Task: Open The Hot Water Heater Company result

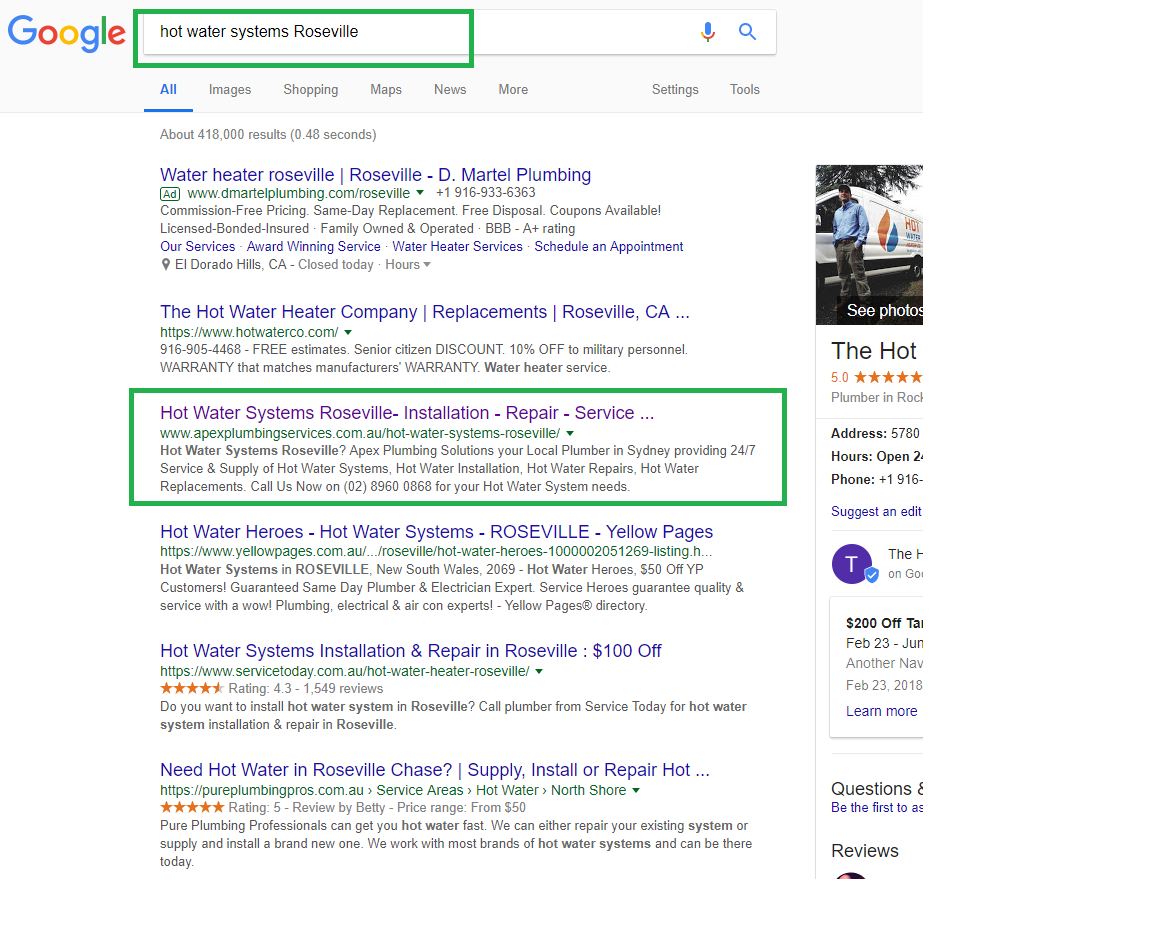Action: [x=425, y=312]
